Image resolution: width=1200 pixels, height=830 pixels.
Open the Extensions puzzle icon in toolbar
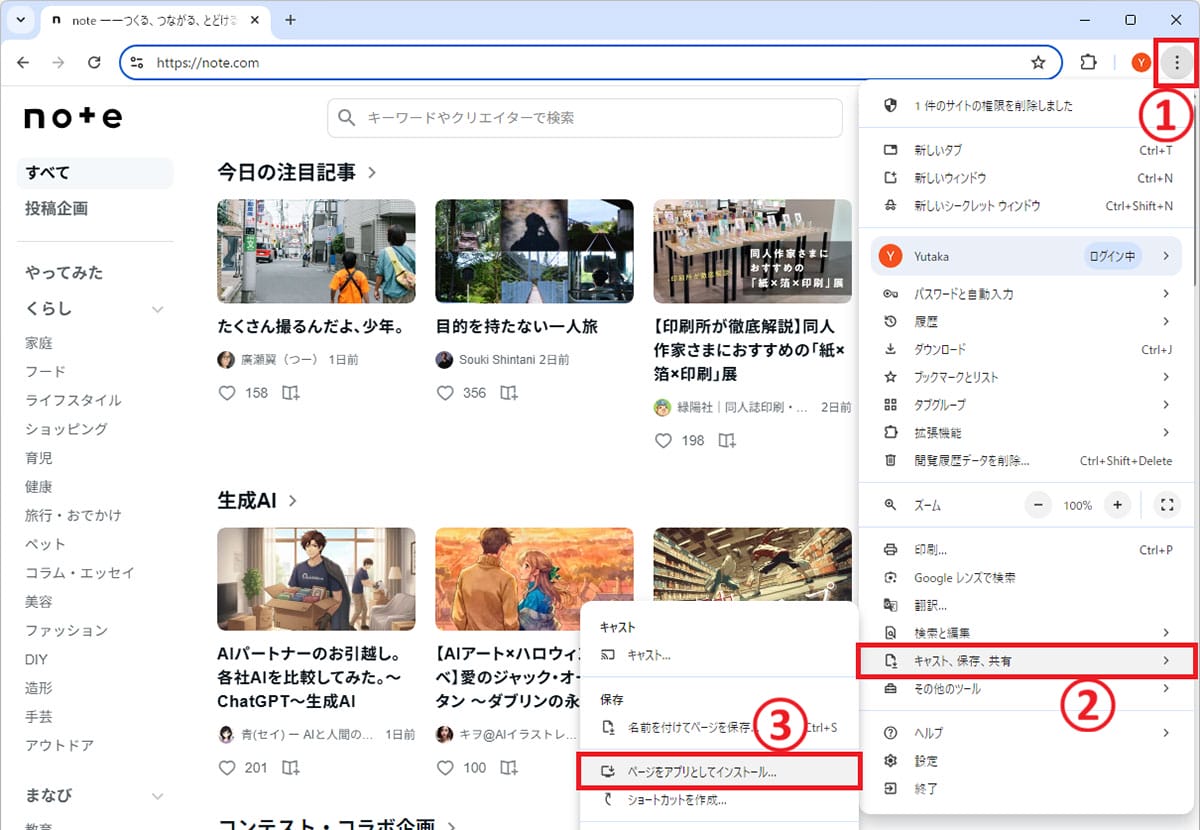click(x=1088, y=63)
